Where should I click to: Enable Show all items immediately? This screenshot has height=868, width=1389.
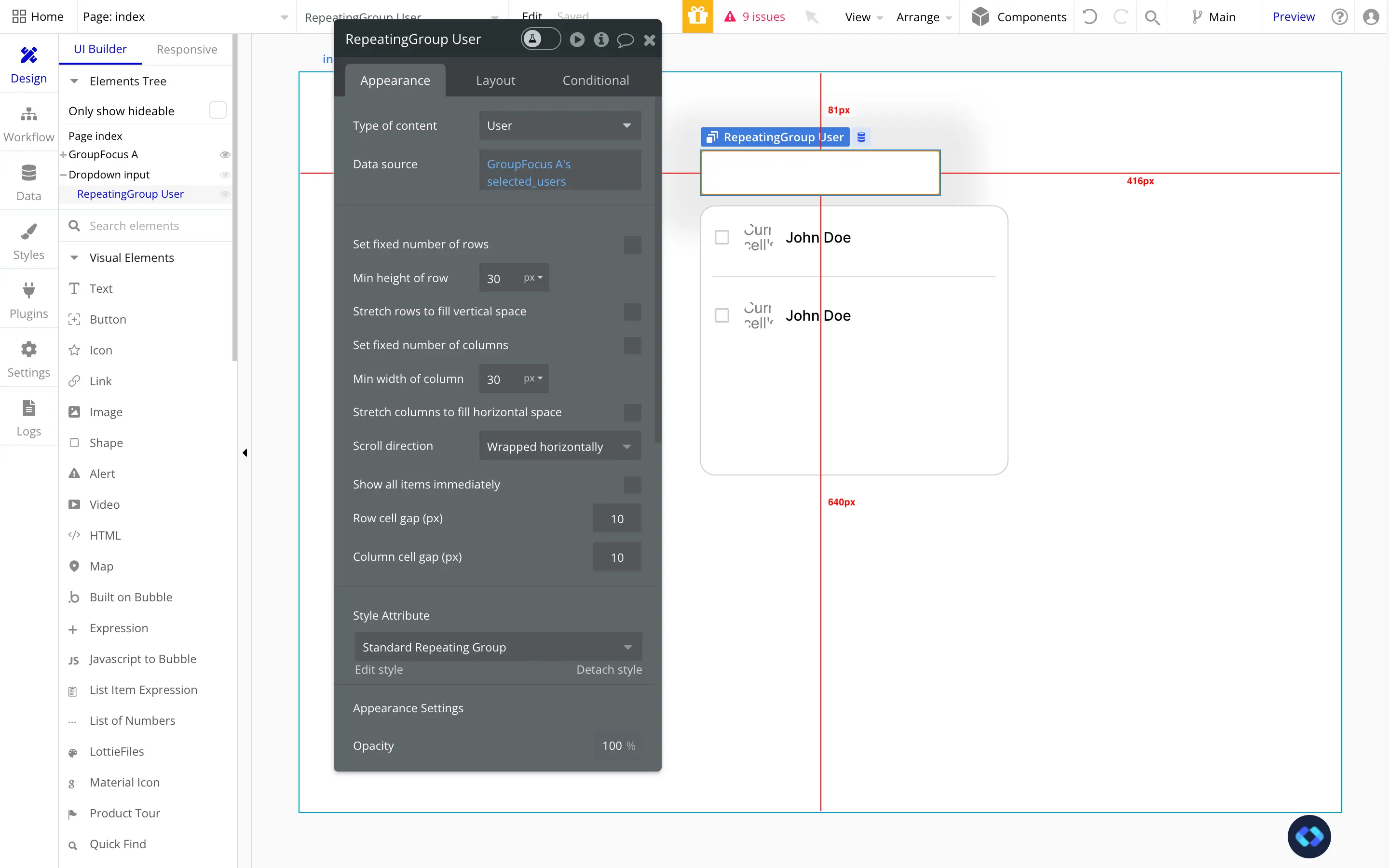click(x=631, y=485)
